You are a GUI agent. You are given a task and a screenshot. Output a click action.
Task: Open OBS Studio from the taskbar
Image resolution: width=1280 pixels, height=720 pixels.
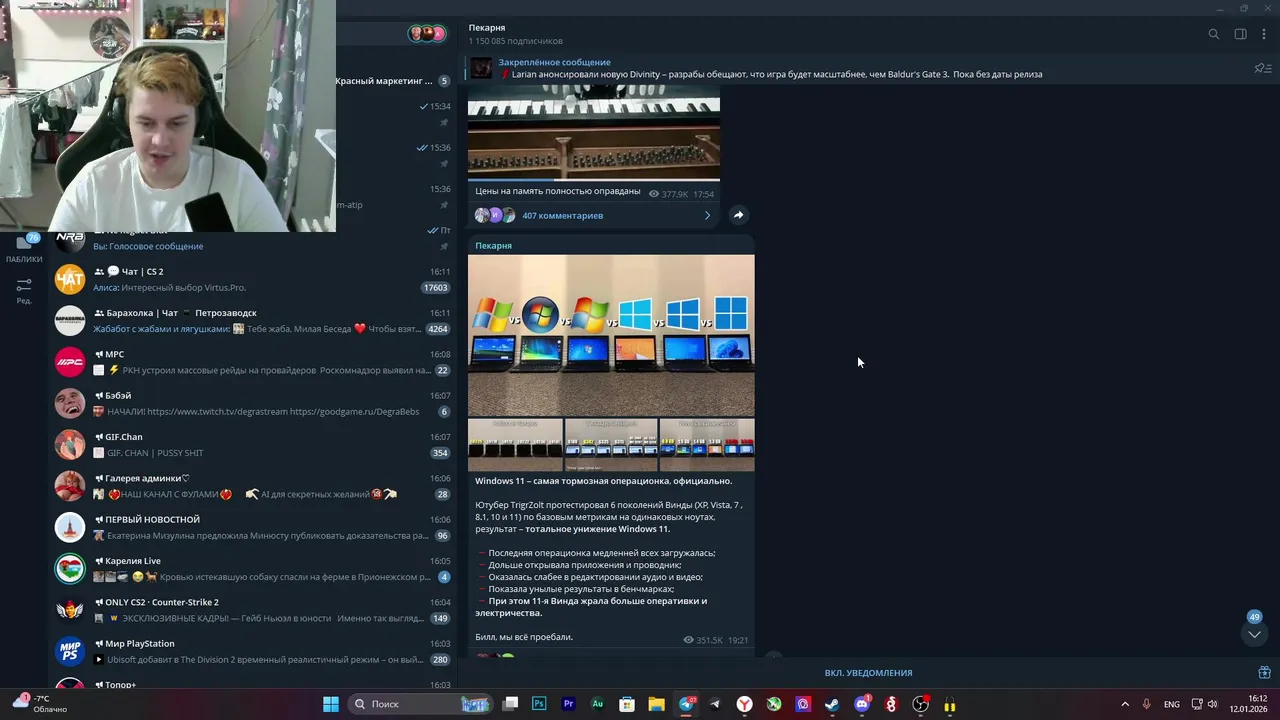pyautogui.click(x=920, y=704)
